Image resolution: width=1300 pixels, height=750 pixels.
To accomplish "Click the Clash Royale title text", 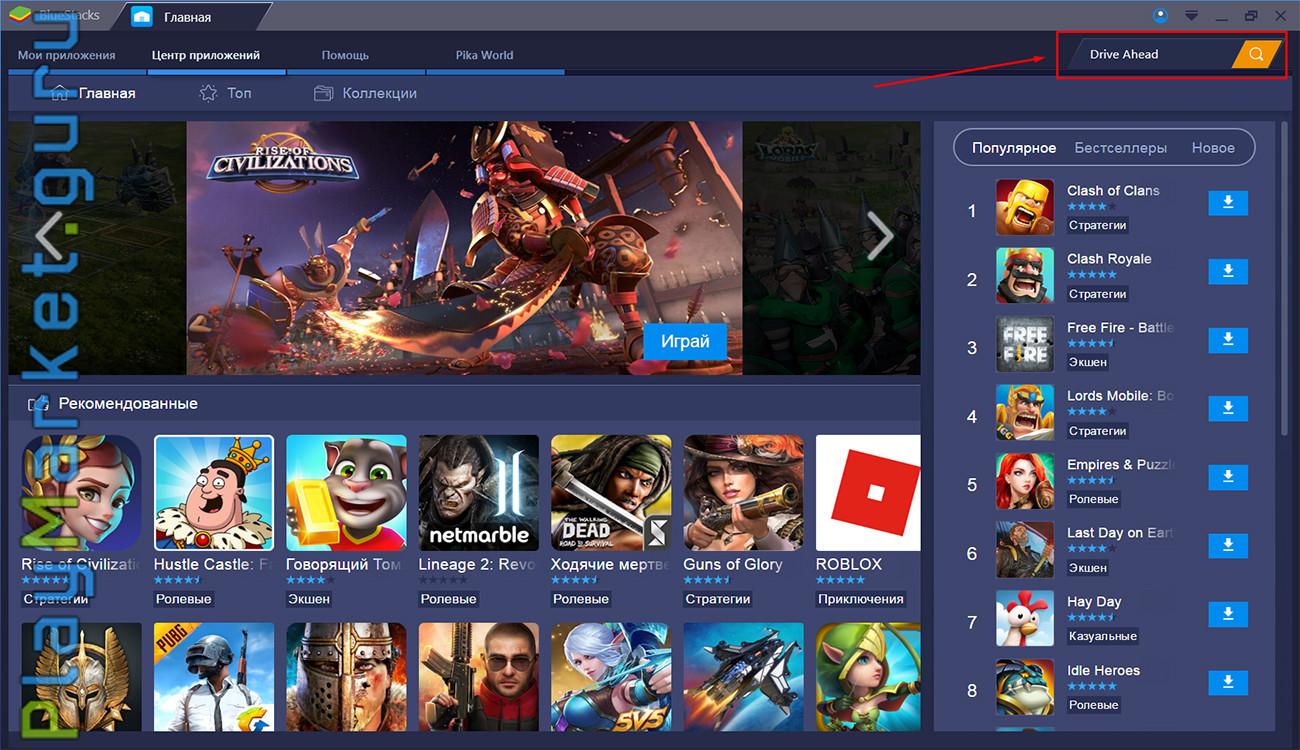I will tap(1109, 259).
